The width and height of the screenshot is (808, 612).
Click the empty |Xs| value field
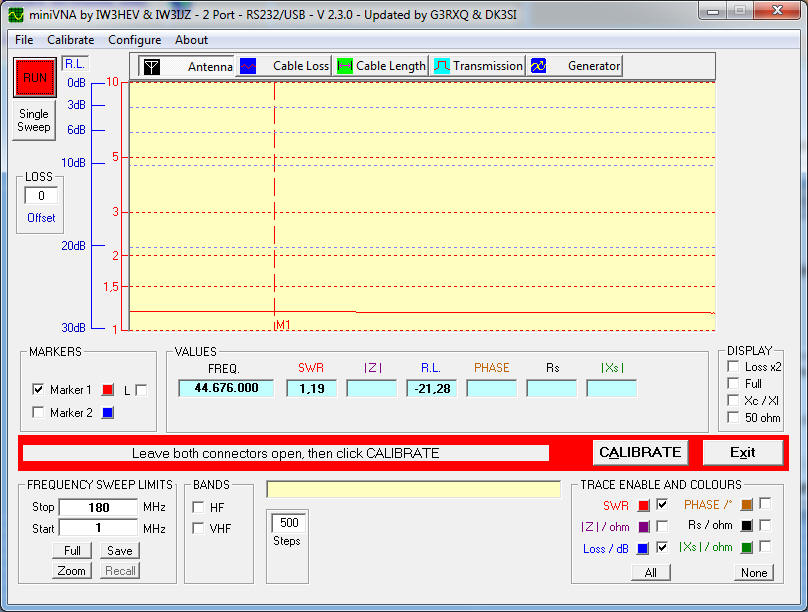coord(612,388)
